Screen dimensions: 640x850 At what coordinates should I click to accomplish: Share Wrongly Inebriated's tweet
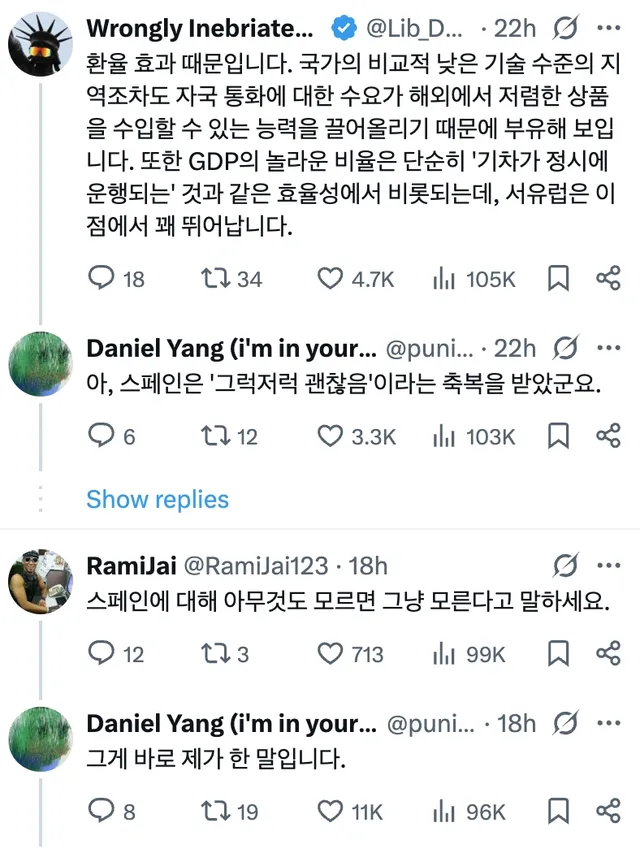[x=608, y=279]
